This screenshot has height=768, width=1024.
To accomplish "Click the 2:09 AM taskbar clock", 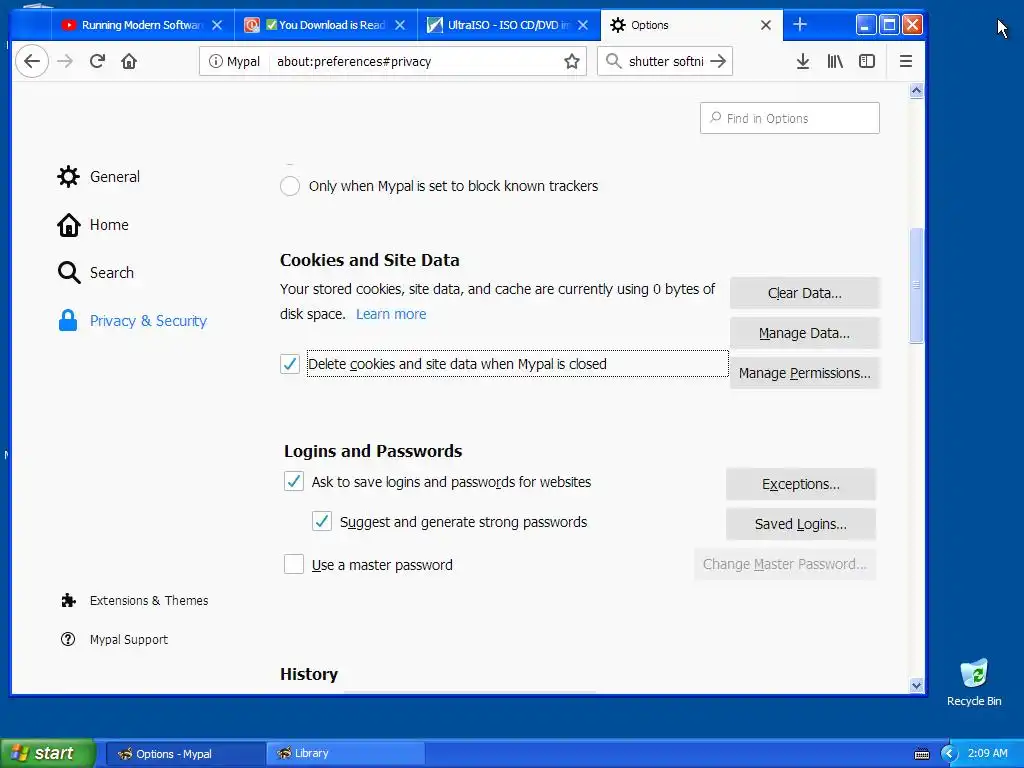I will pyautogui.click(x=987, y=754).
